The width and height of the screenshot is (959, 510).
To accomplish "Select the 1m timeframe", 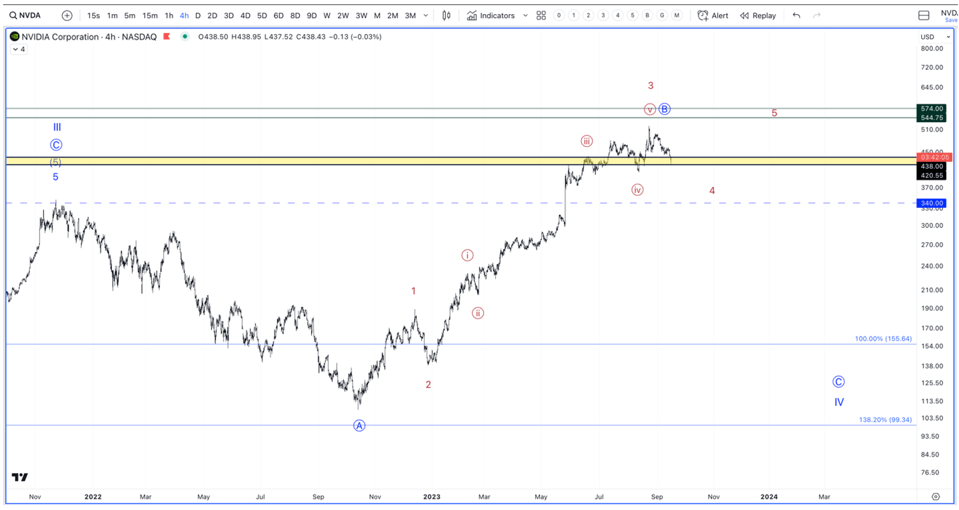I will tap(113, 15).
